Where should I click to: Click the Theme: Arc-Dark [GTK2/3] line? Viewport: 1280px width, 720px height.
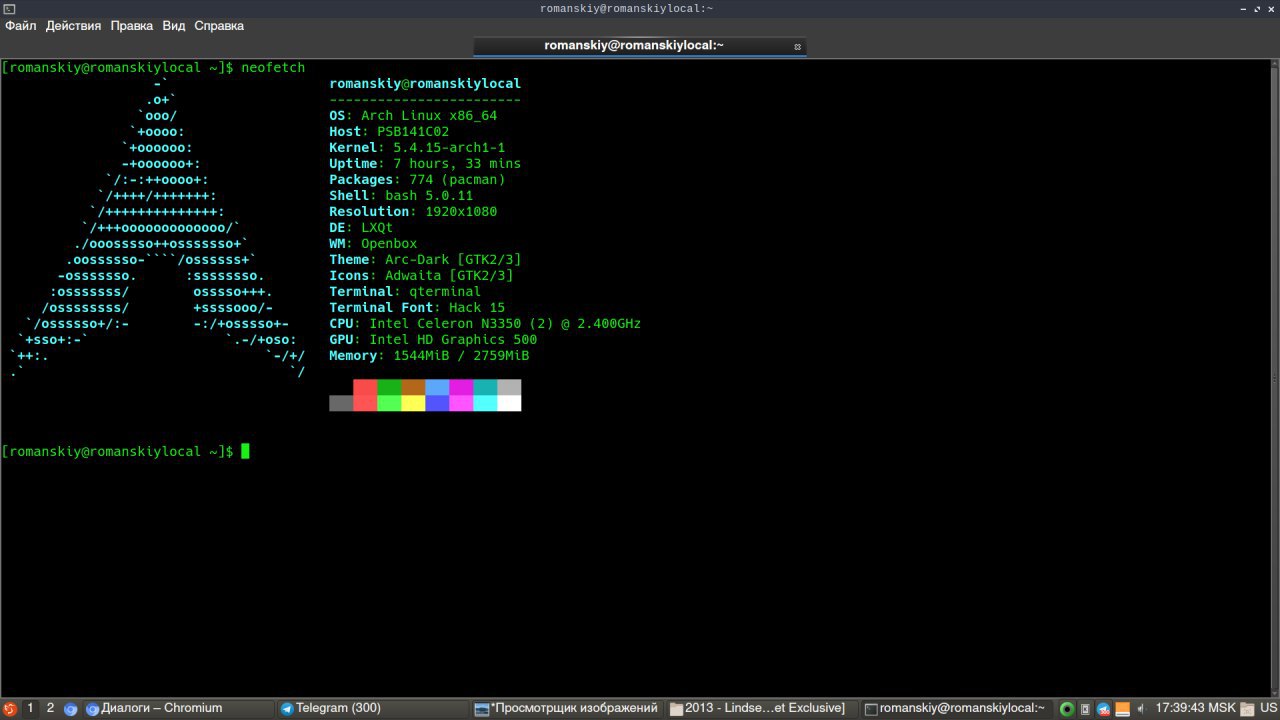tap(425, 259)
